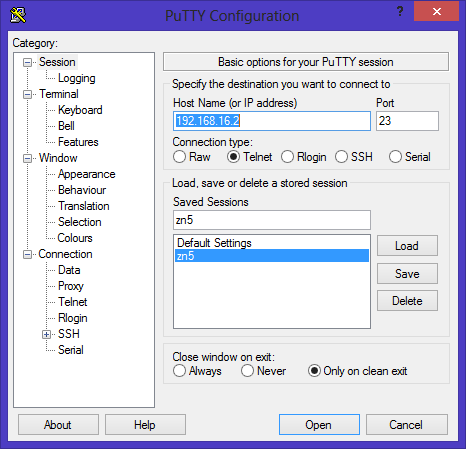Collapse the Session tree node

click(x=27, y=62)
